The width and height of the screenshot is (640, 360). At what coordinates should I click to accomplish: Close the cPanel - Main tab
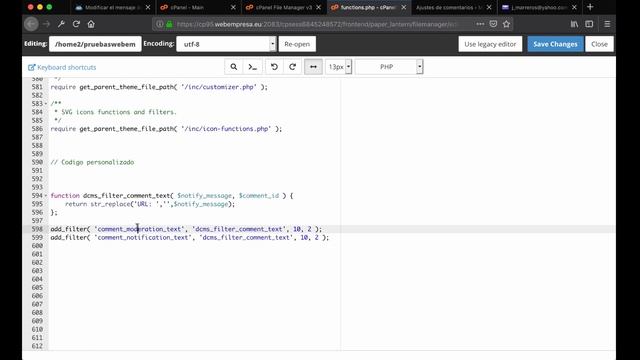tap(233, 7)
